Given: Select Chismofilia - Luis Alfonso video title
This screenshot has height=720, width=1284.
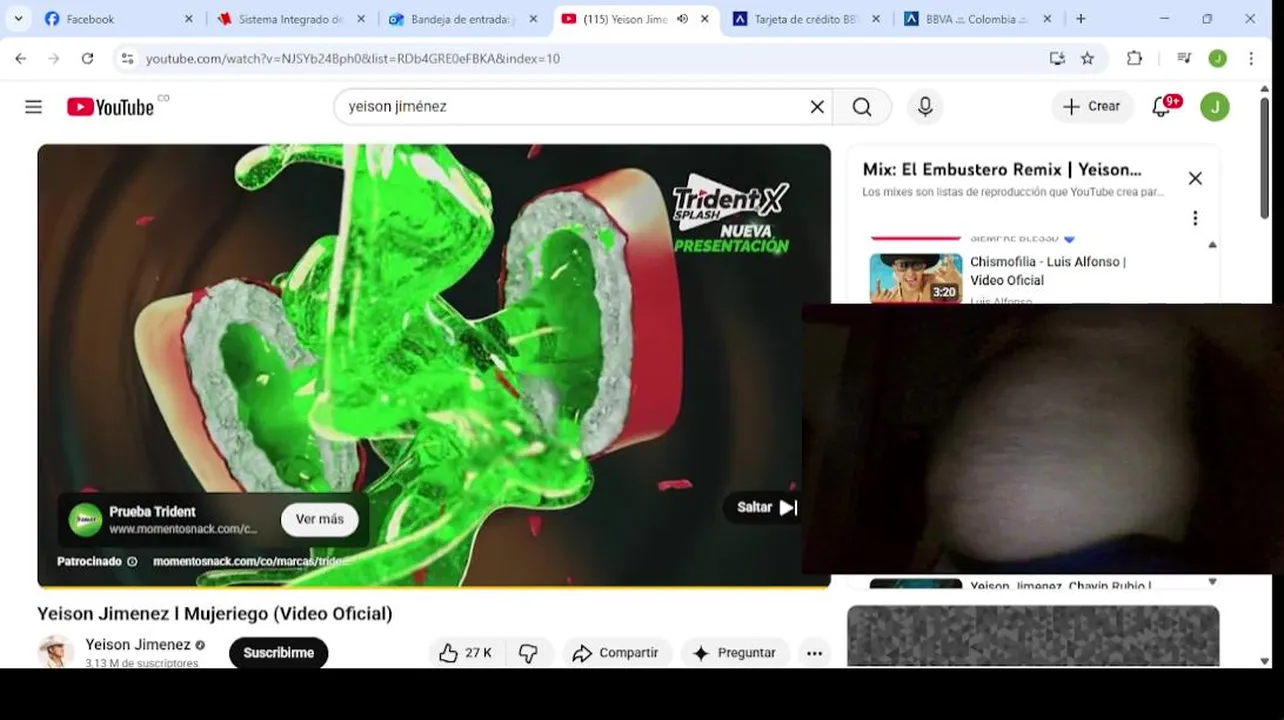Looking at the screenshot, I should pyautogui.click(x=1048, y=271).
